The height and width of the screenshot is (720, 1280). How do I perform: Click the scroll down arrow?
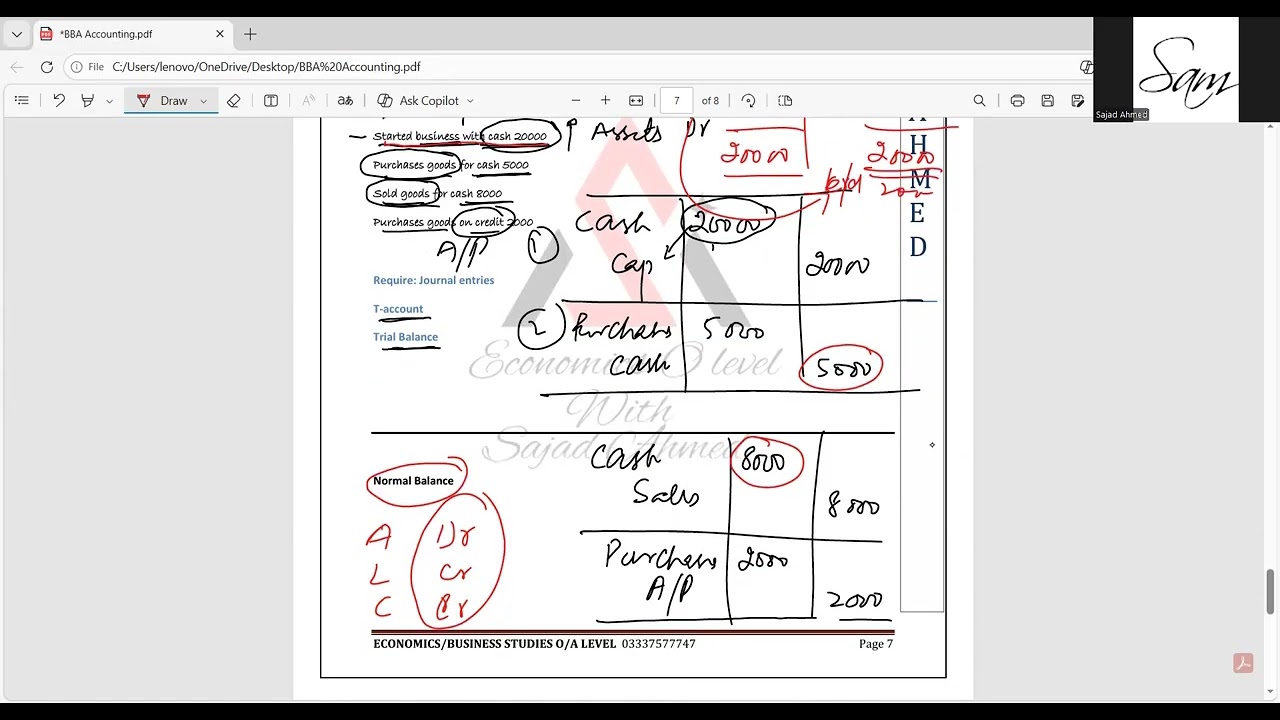click(x=1271, y=690)
